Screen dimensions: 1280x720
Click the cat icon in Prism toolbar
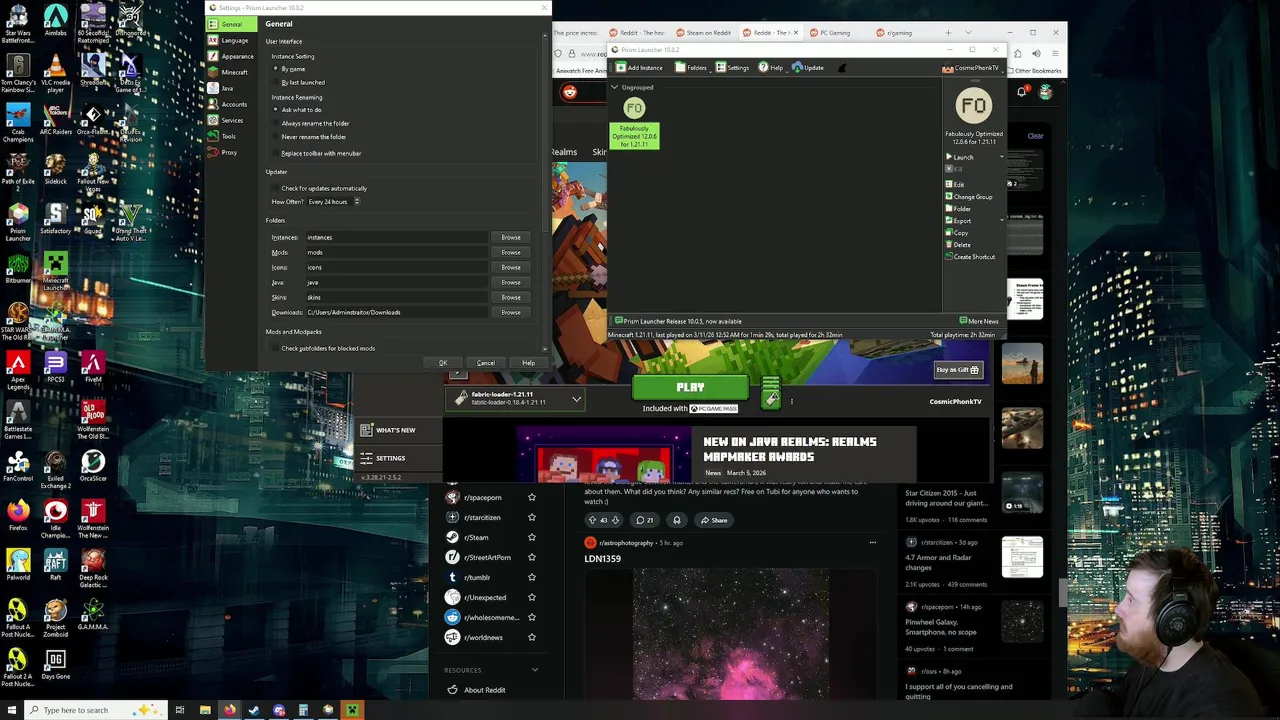[842, 67]
